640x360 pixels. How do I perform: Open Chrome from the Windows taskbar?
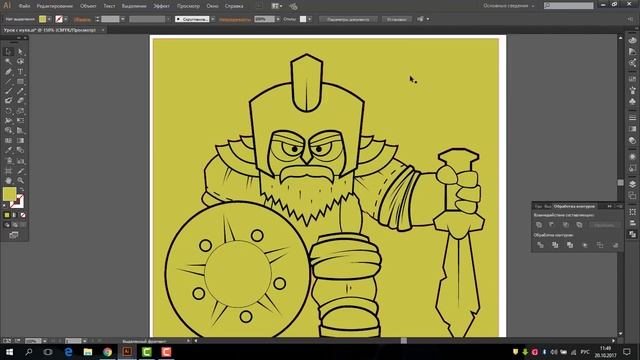click(x=107, y=352)
